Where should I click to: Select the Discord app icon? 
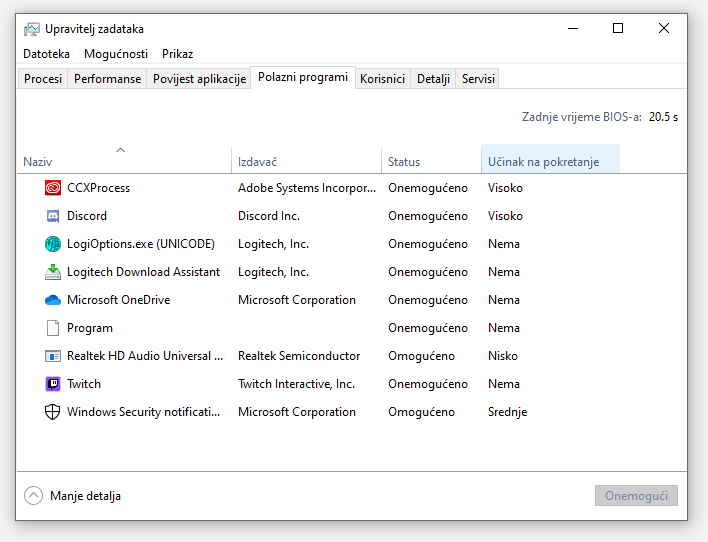53,216
